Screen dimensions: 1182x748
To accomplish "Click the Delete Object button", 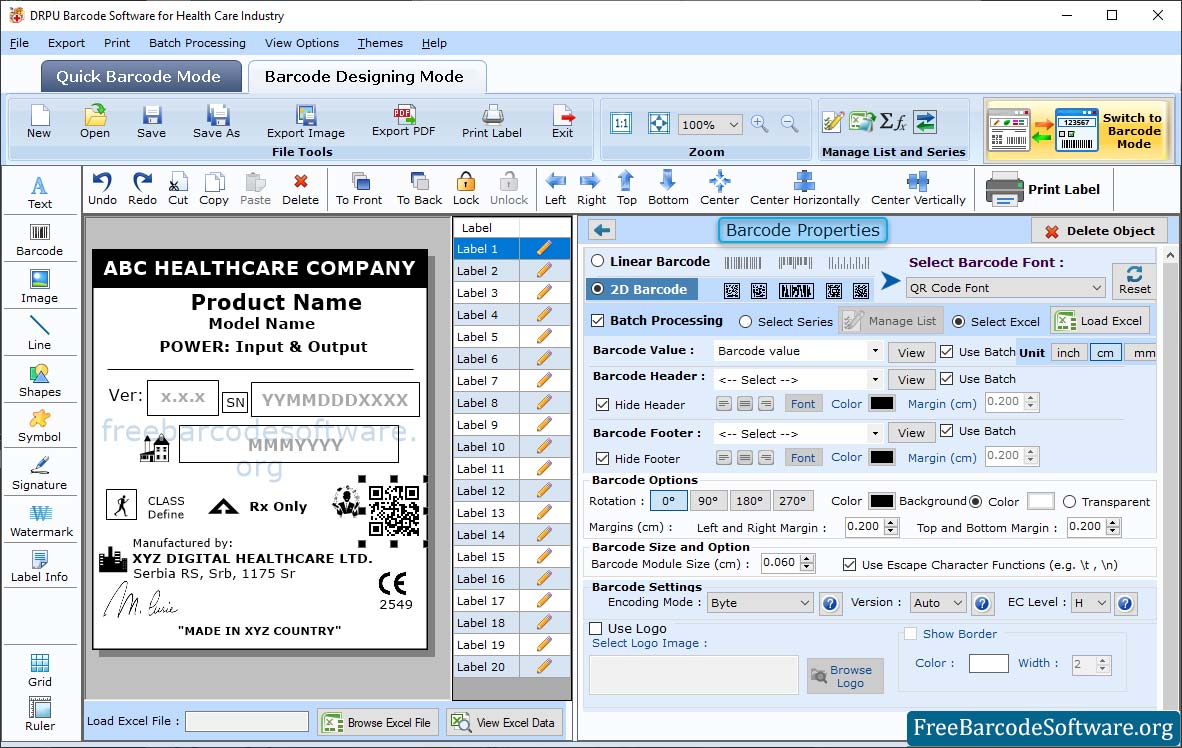I will pyautogui.click(x=1098, y=231).
